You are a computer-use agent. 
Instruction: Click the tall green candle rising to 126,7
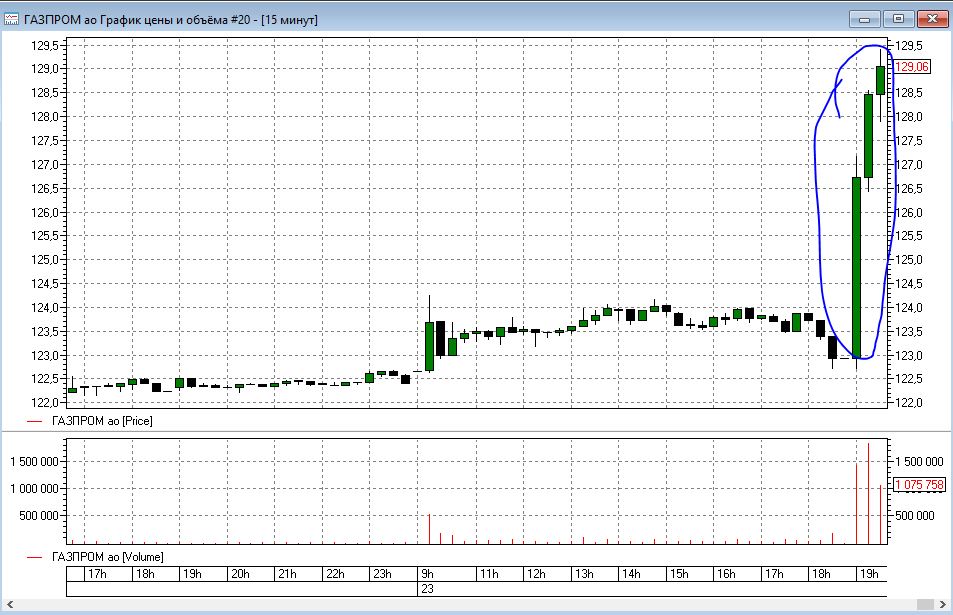[857, 267]
